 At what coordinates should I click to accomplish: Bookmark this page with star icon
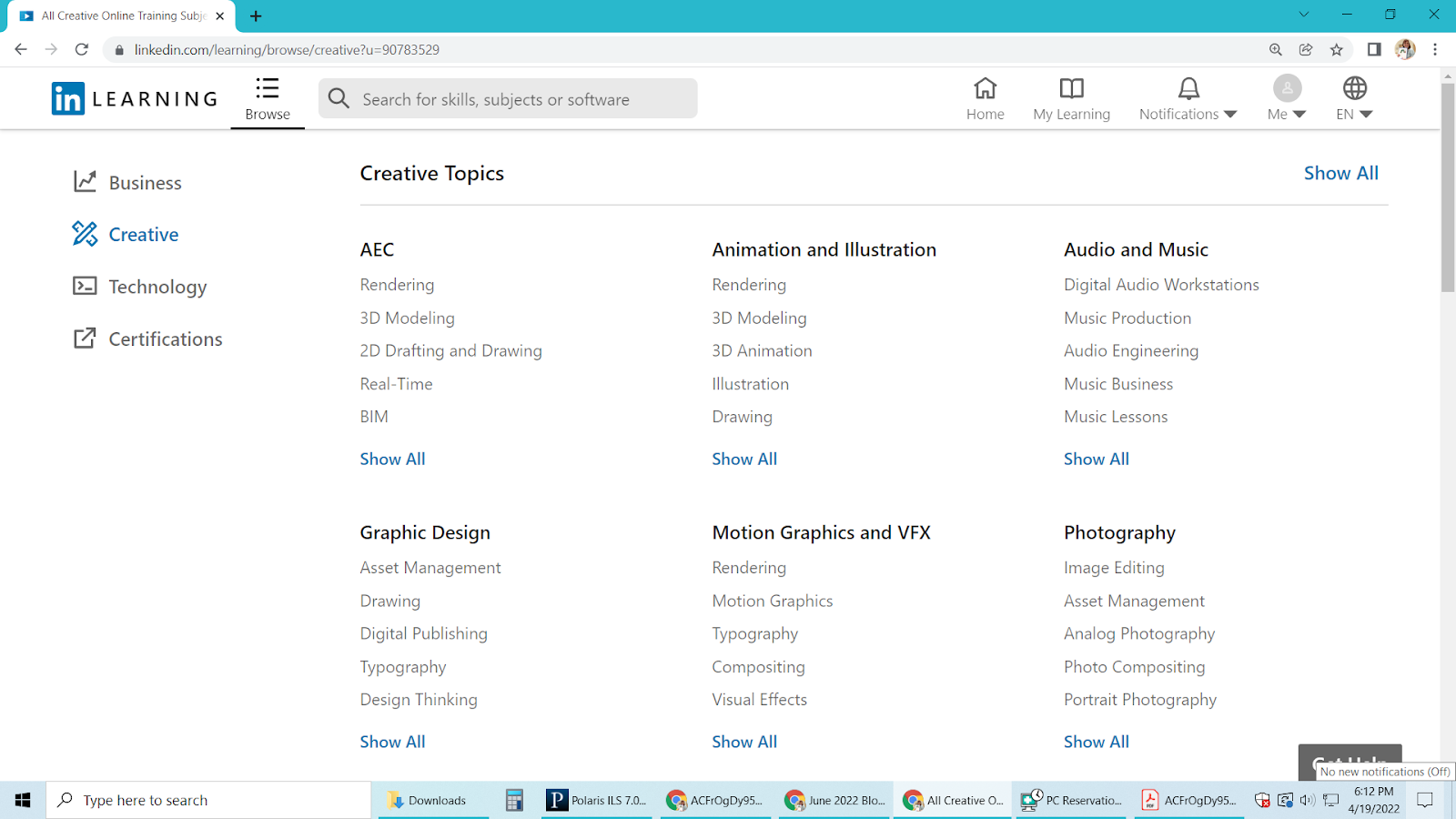(x=1336, y=50)
